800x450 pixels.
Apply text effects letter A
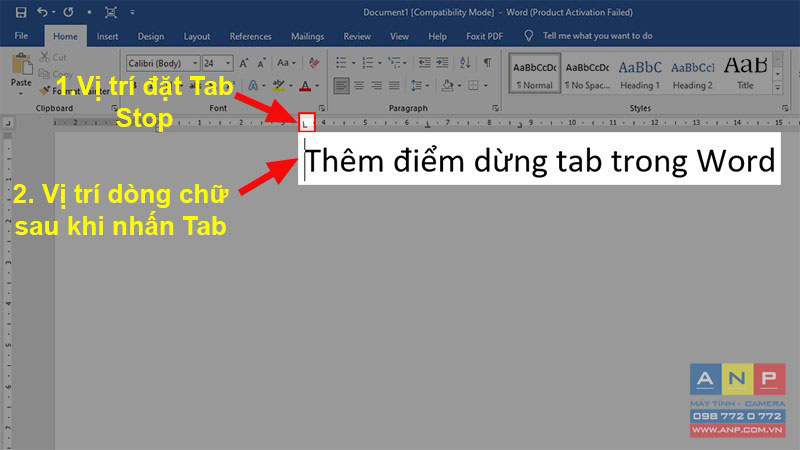pos(253,86)
